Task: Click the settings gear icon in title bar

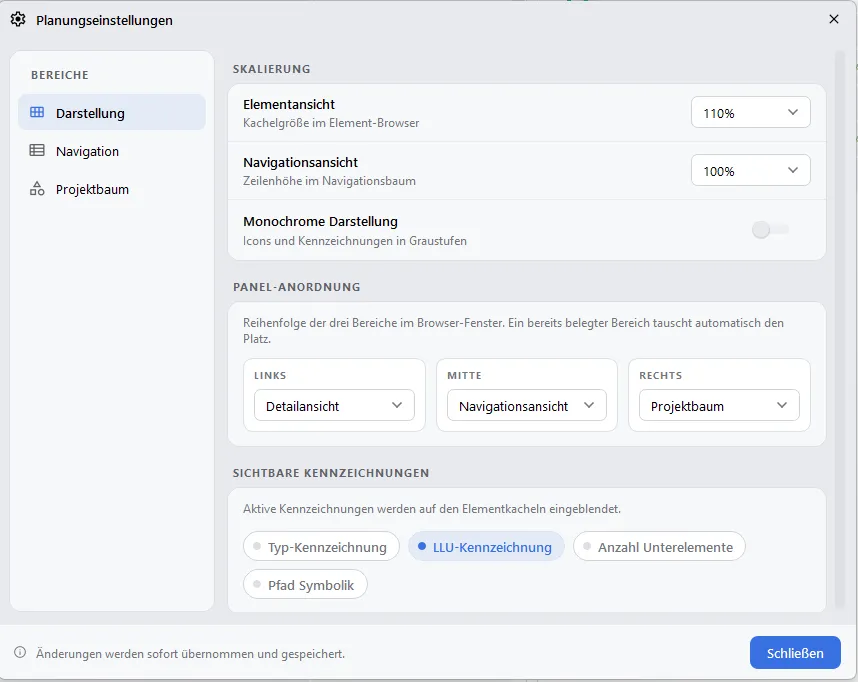Action: [x=18, y=20]
